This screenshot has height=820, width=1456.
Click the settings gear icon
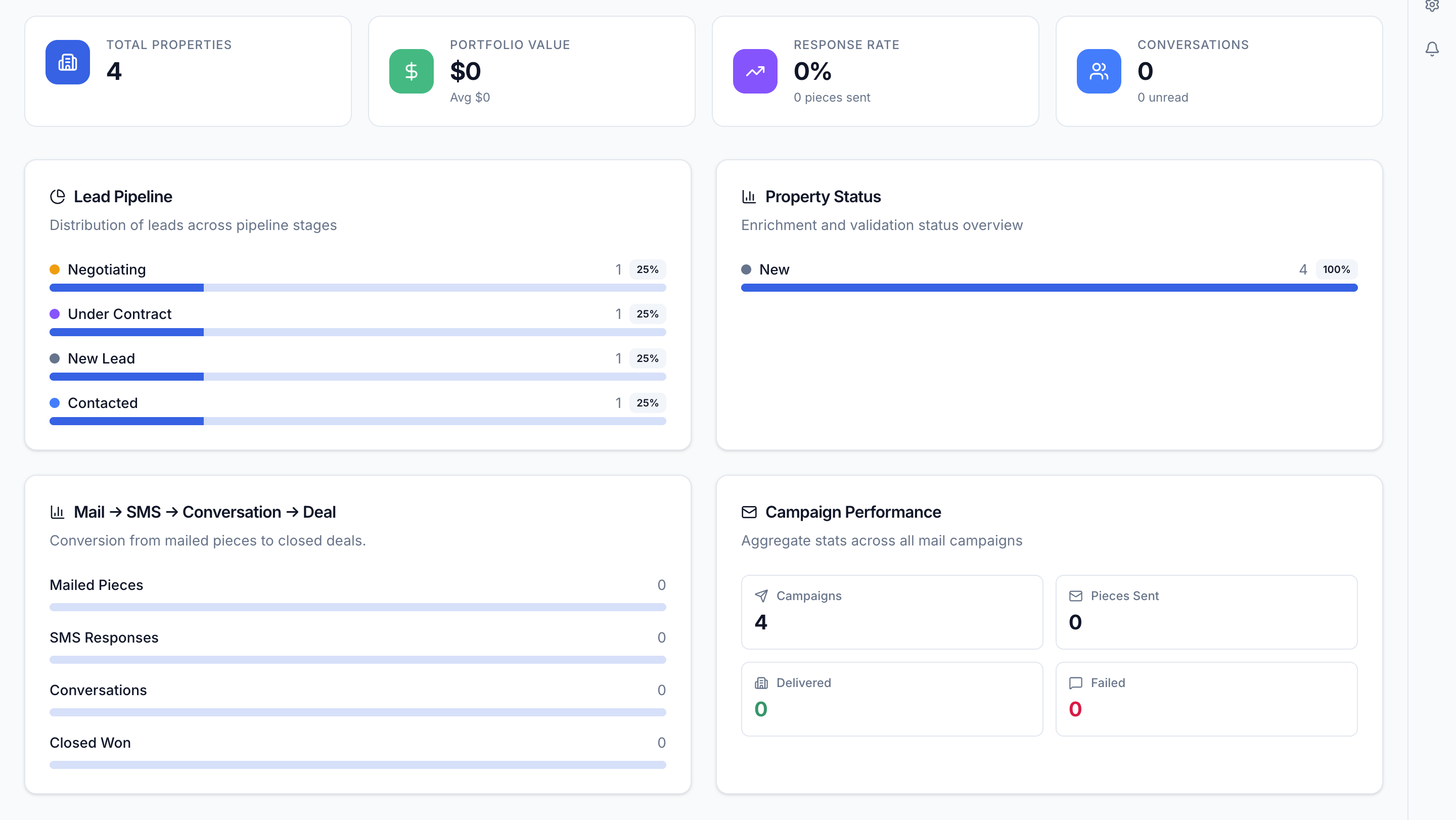[x=1432, y=6]
